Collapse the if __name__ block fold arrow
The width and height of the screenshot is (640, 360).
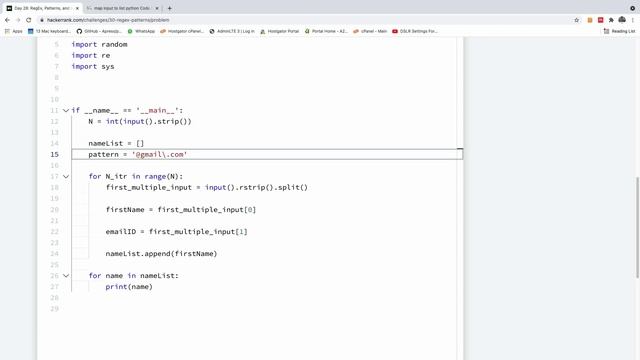[66, 110]
